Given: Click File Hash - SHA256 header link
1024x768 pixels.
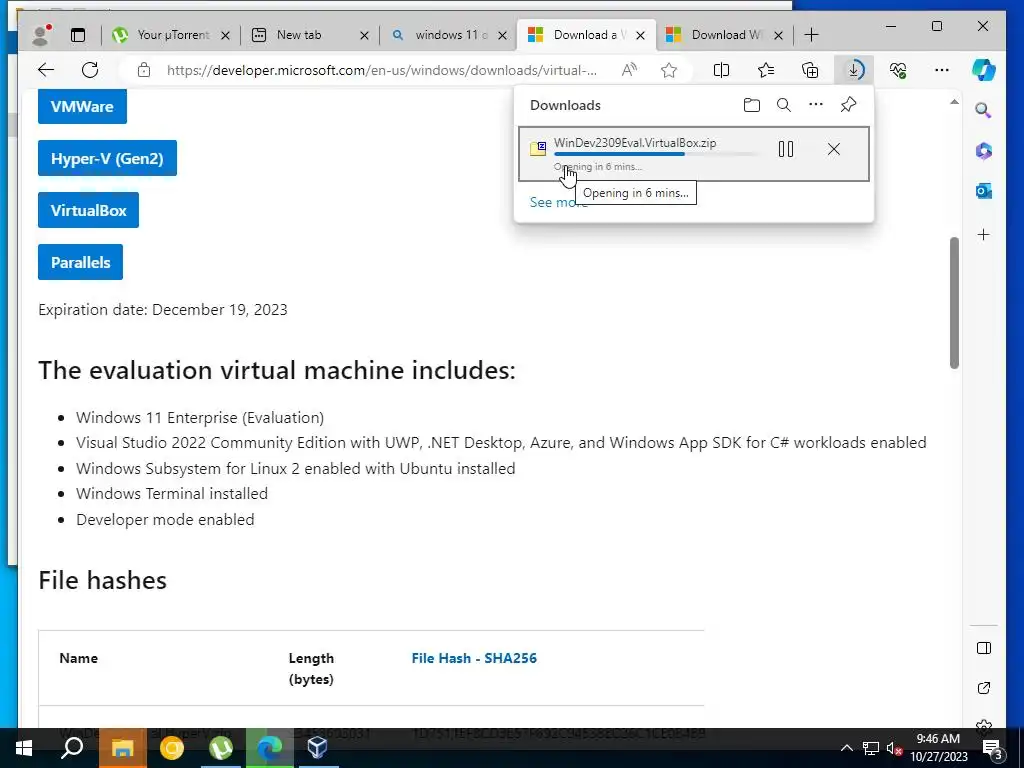Looking at the screenshot, I should 474,658.
